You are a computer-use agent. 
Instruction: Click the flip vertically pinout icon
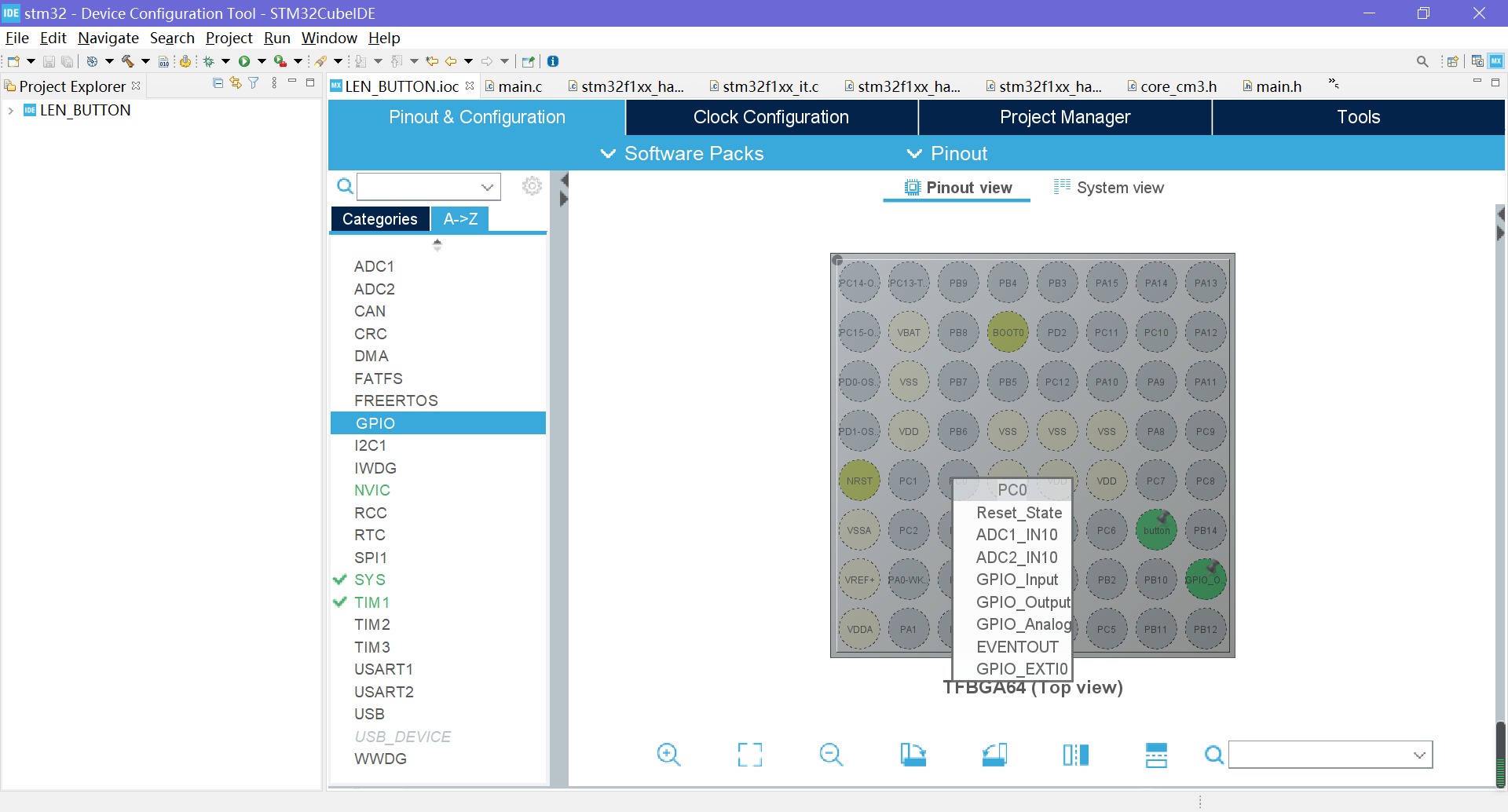(1156, 755)
